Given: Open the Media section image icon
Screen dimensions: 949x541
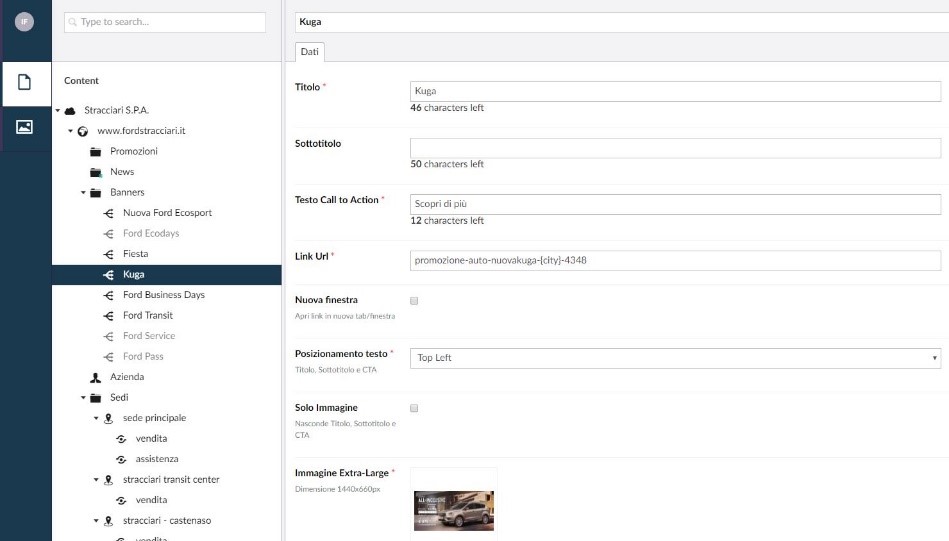Looking at the screenshot, I should pyautogui.click(x=24, y=126).
